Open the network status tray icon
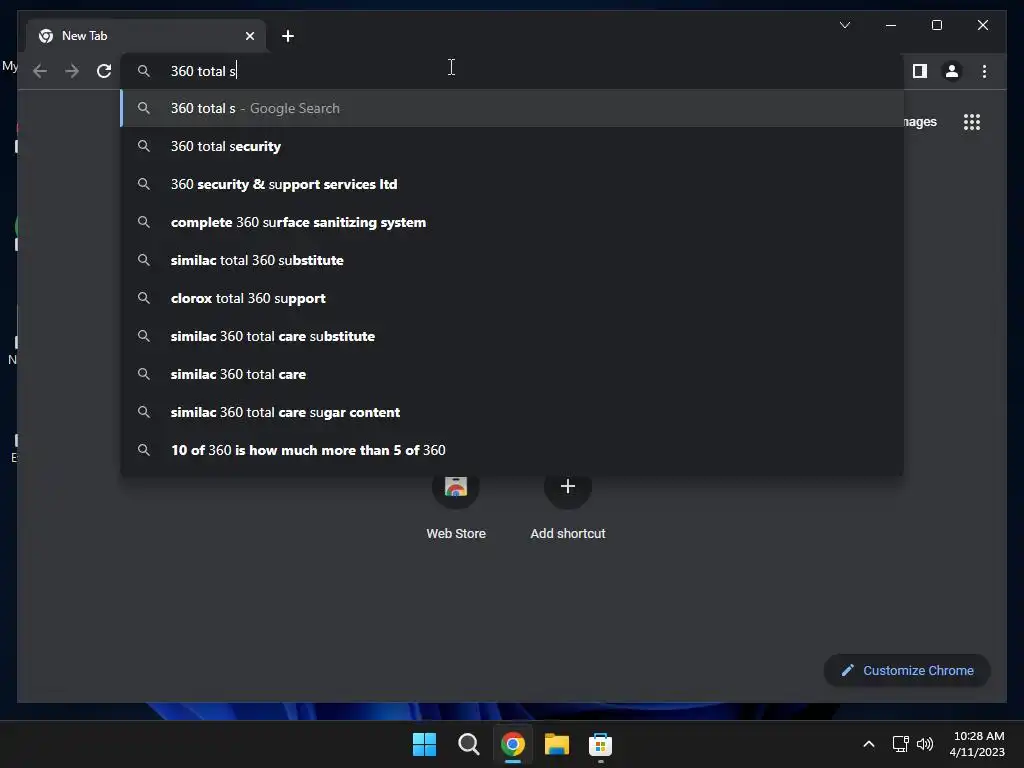The height and width of the screenshot is (768, 1024). pos(901,744)
